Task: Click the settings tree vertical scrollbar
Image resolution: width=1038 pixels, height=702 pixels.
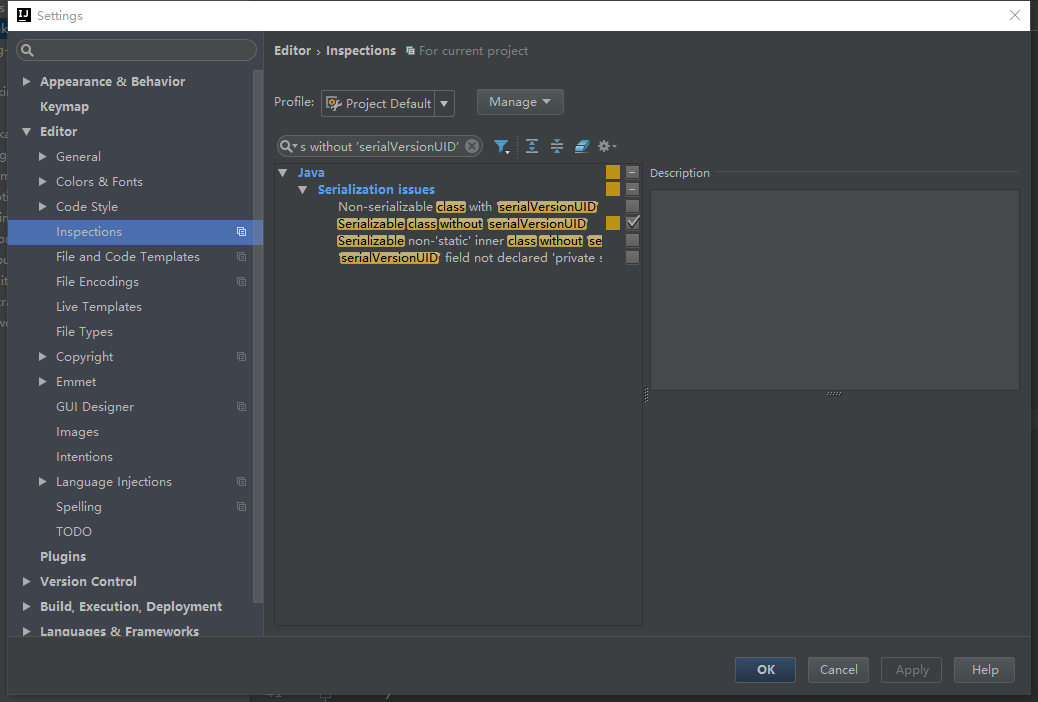Action: tap(258, 336)
